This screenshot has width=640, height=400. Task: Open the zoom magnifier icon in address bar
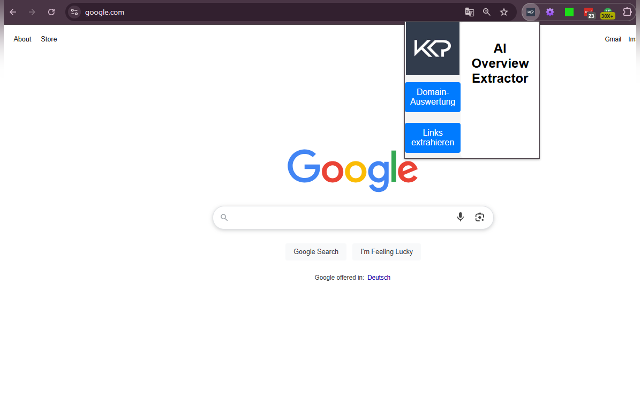click(487, 12)
